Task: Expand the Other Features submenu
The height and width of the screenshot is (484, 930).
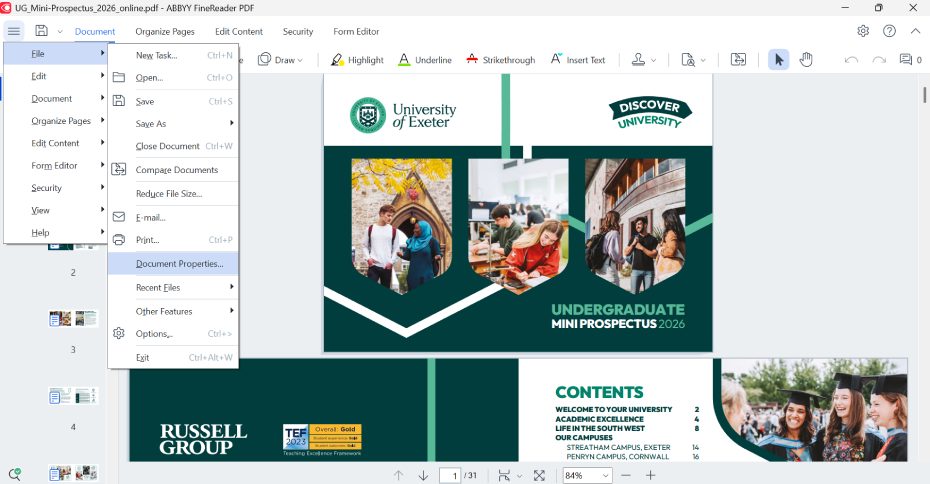Action: (173, 311)
